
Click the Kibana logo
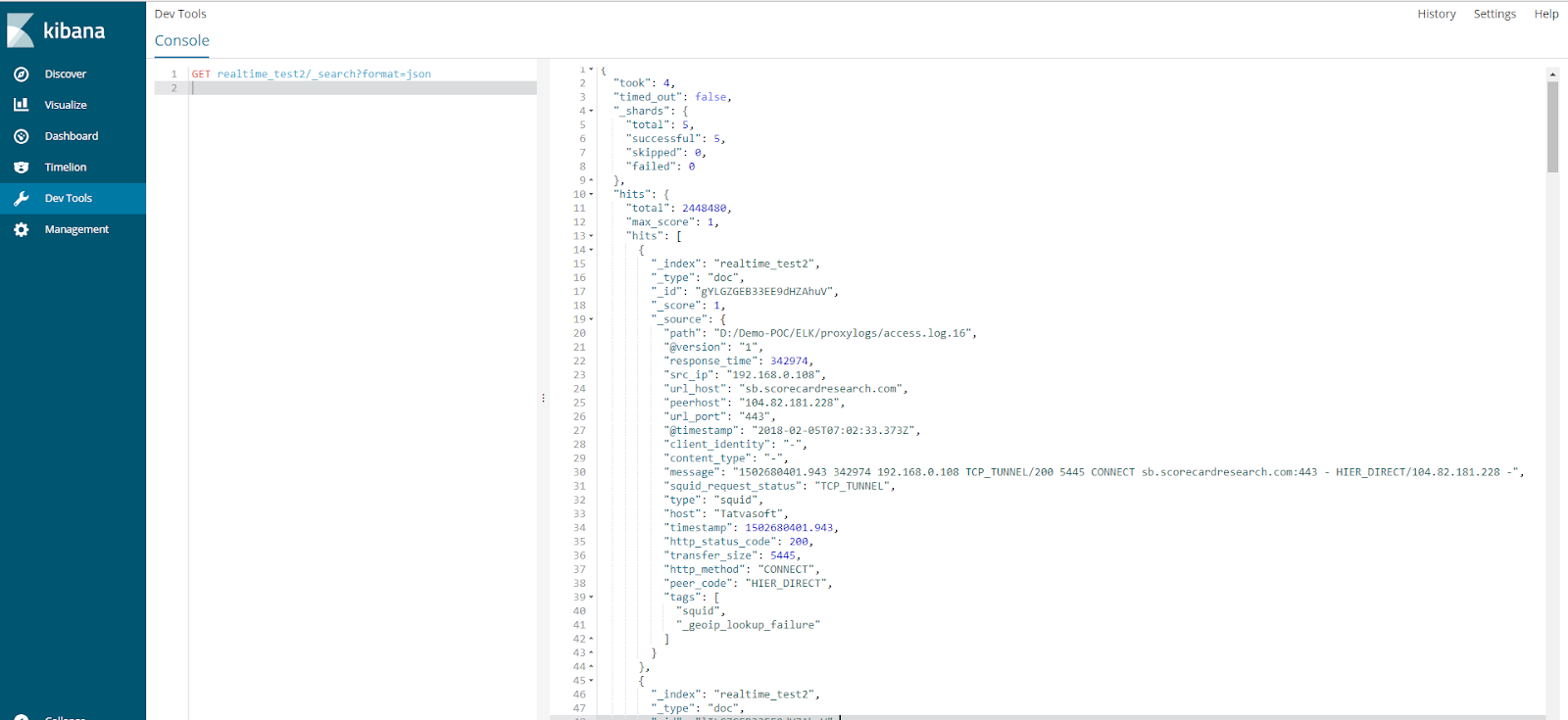click(56, 30)
